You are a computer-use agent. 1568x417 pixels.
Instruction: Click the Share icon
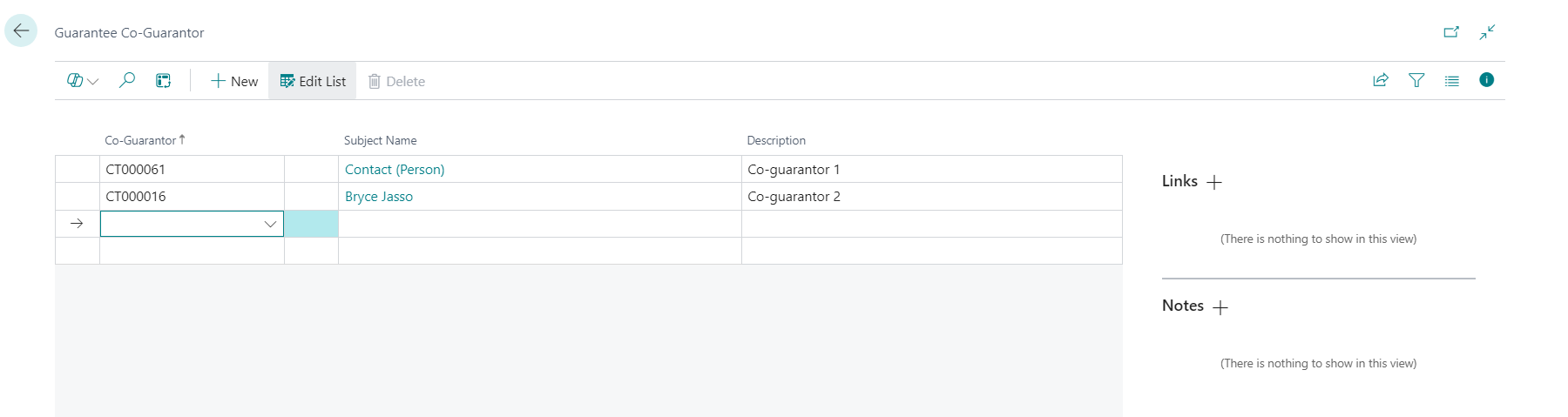pos(1381,80)
